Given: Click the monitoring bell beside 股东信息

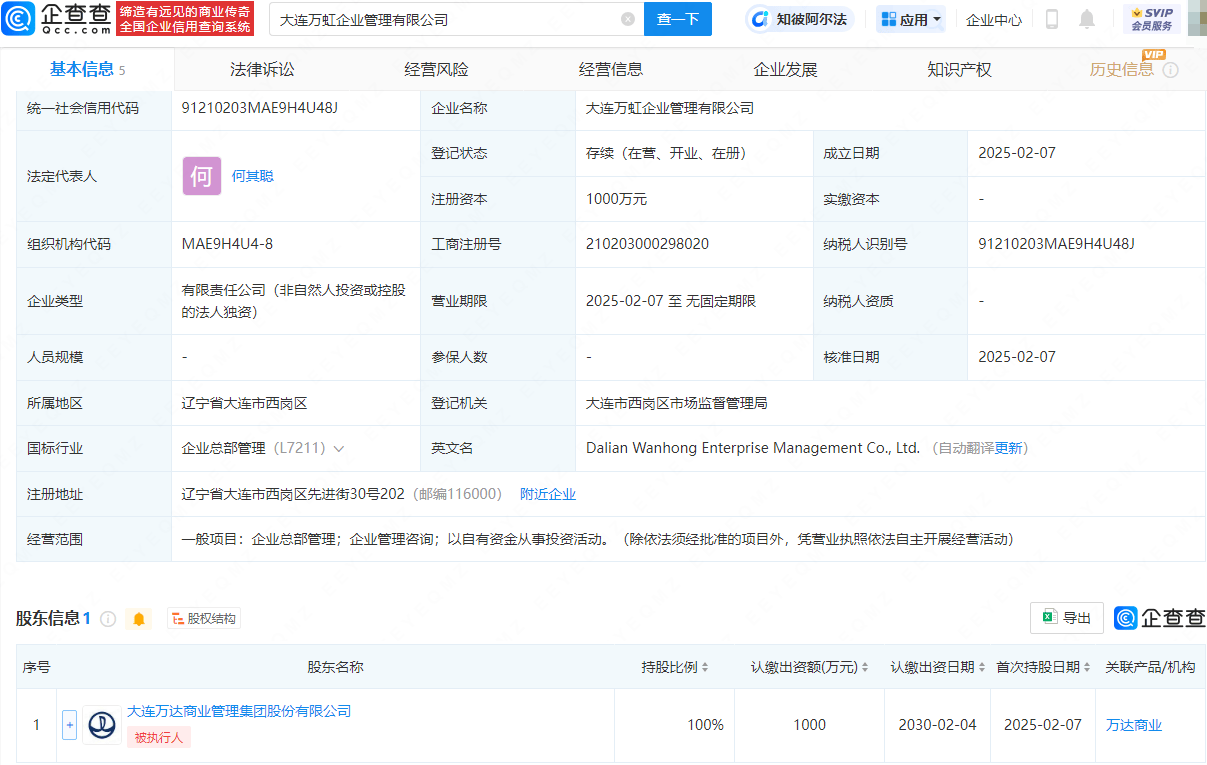Looking at the screenshot, I should point(139,618).
